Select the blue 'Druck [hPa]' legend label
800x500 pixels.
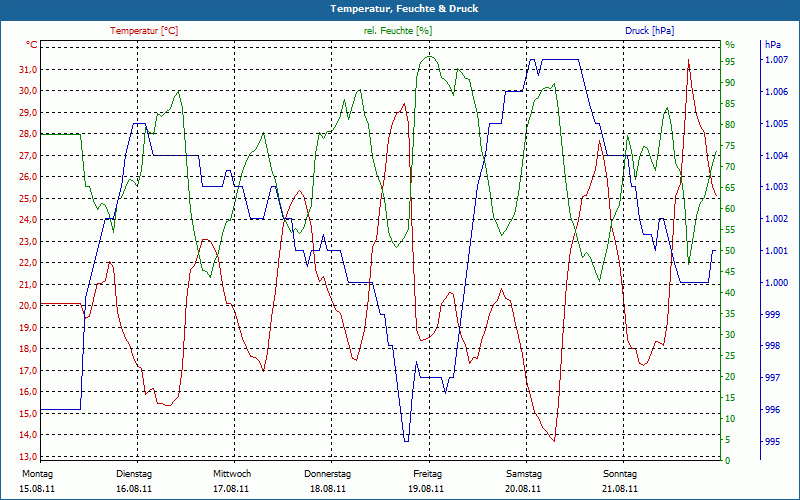649,31
